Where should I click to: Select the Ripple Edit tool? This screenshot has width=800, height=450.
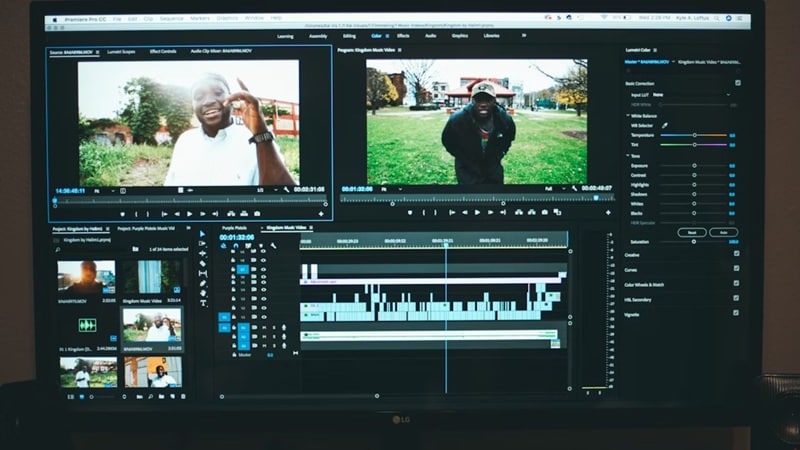(x=203, y=254)
